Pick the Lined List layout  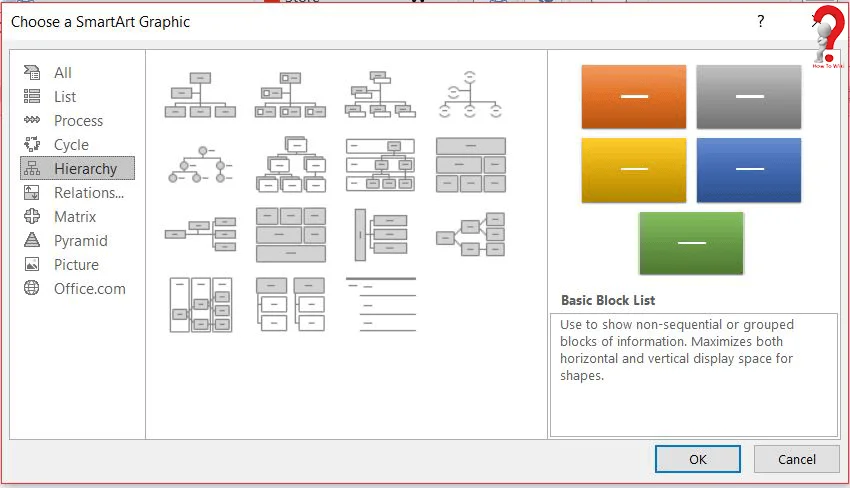click(381, 304)
